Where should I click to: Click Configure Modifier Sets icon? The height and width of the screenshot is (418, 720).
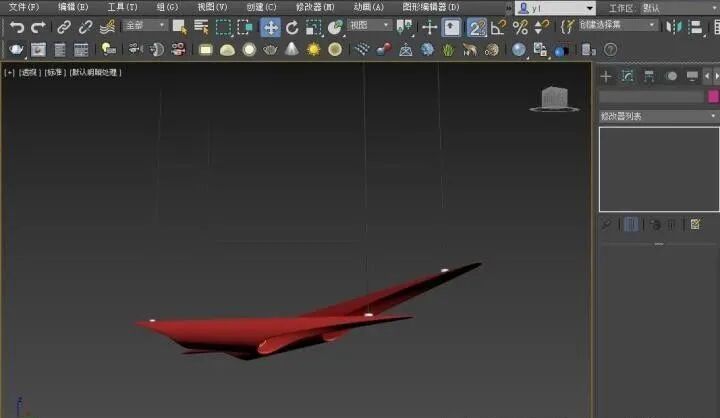[696, 224]
